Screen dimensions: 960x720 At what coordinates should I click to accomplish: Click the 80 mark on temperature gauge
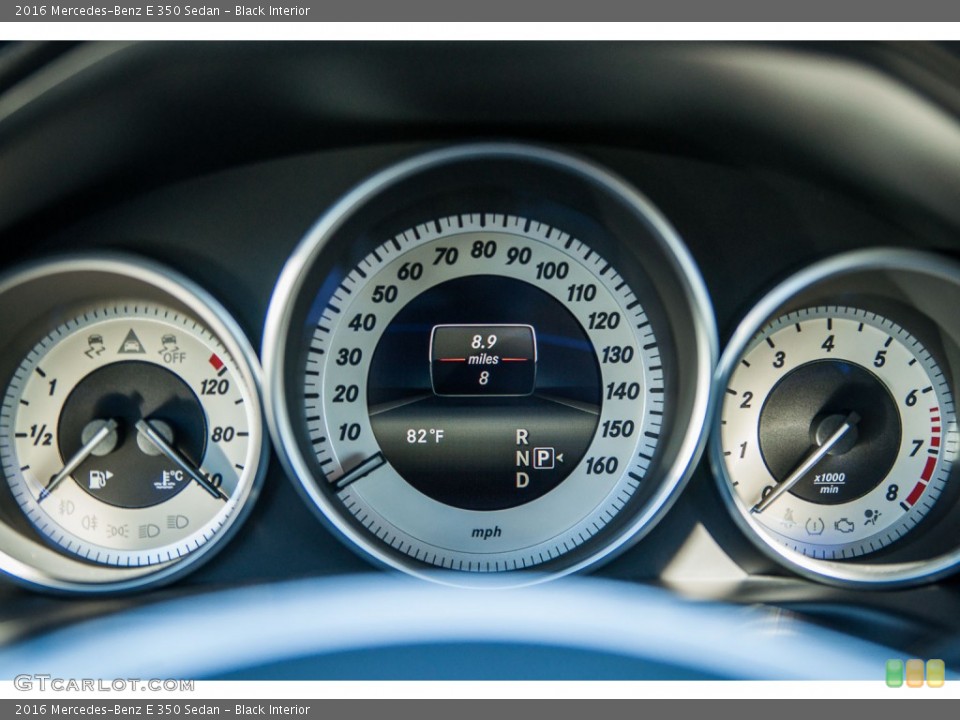point(222,434)
